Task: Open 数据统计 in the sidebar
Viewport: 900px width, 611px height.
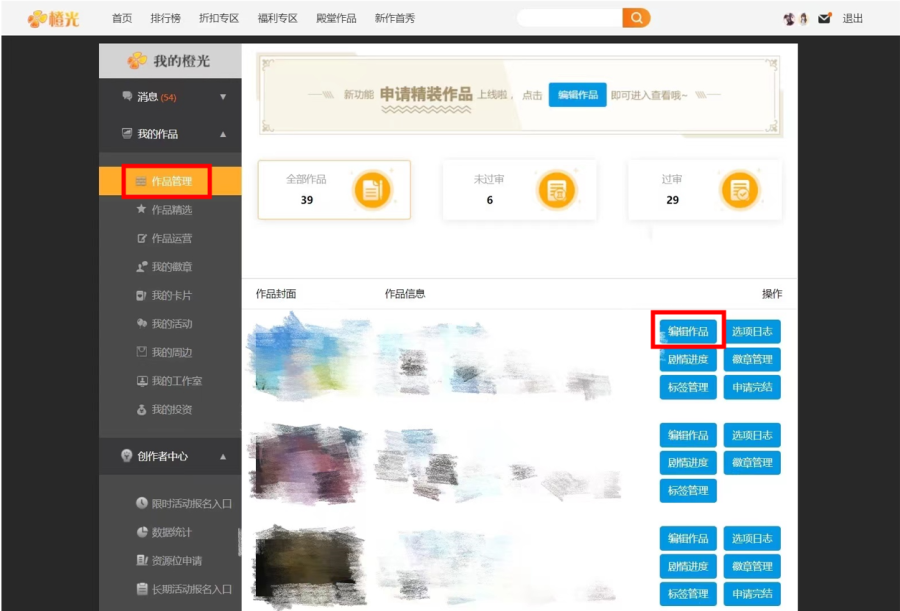Action: 171,532
